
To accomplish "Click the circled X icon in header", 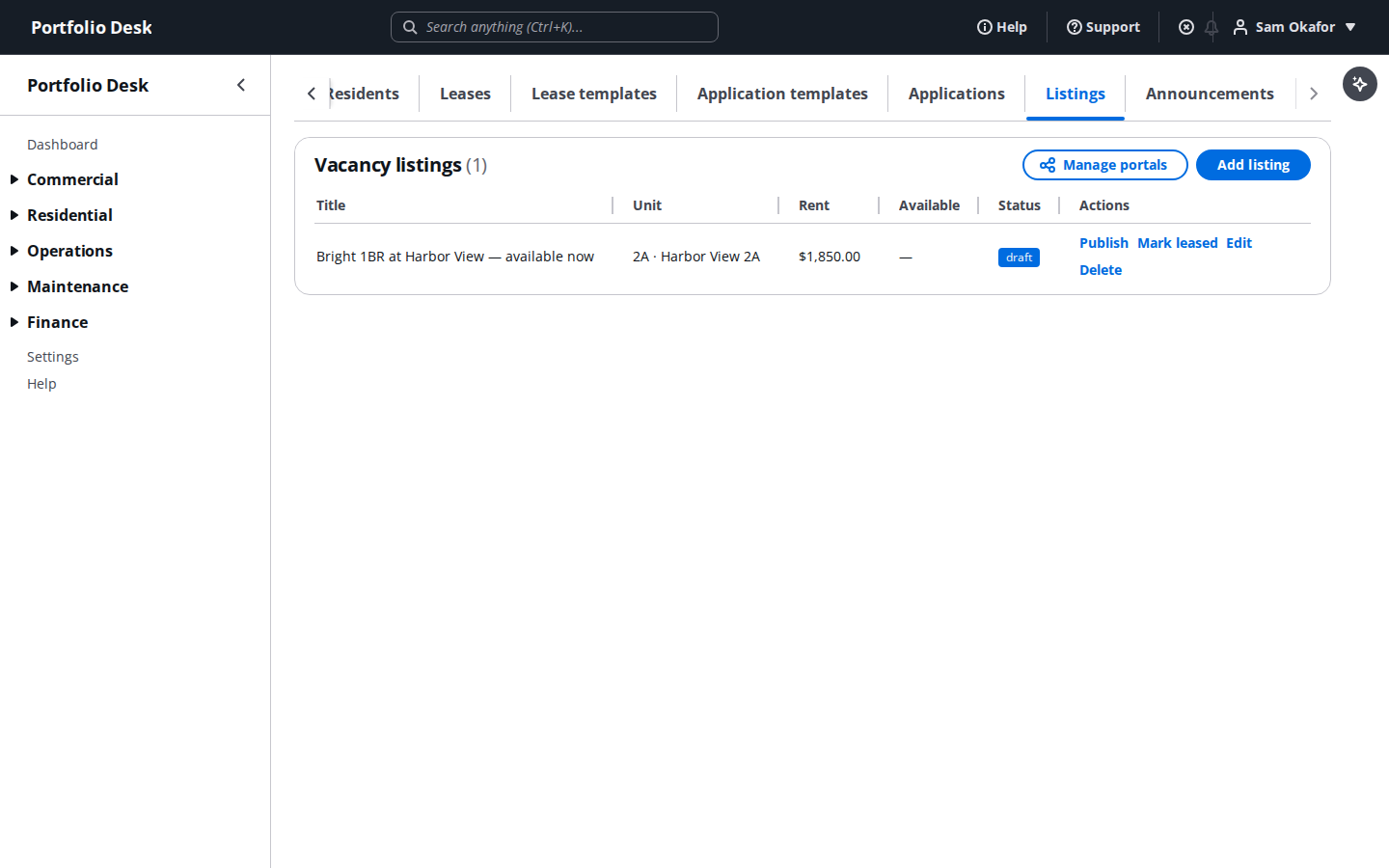I will point(1186,27).
